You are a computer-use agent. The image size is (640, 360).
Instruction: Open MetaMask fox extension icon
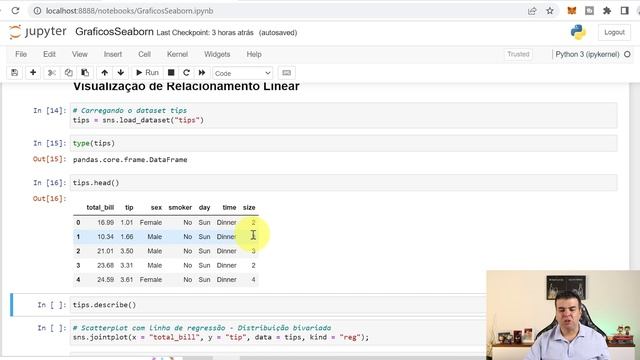pyautogui.click(x=572, y=11)
